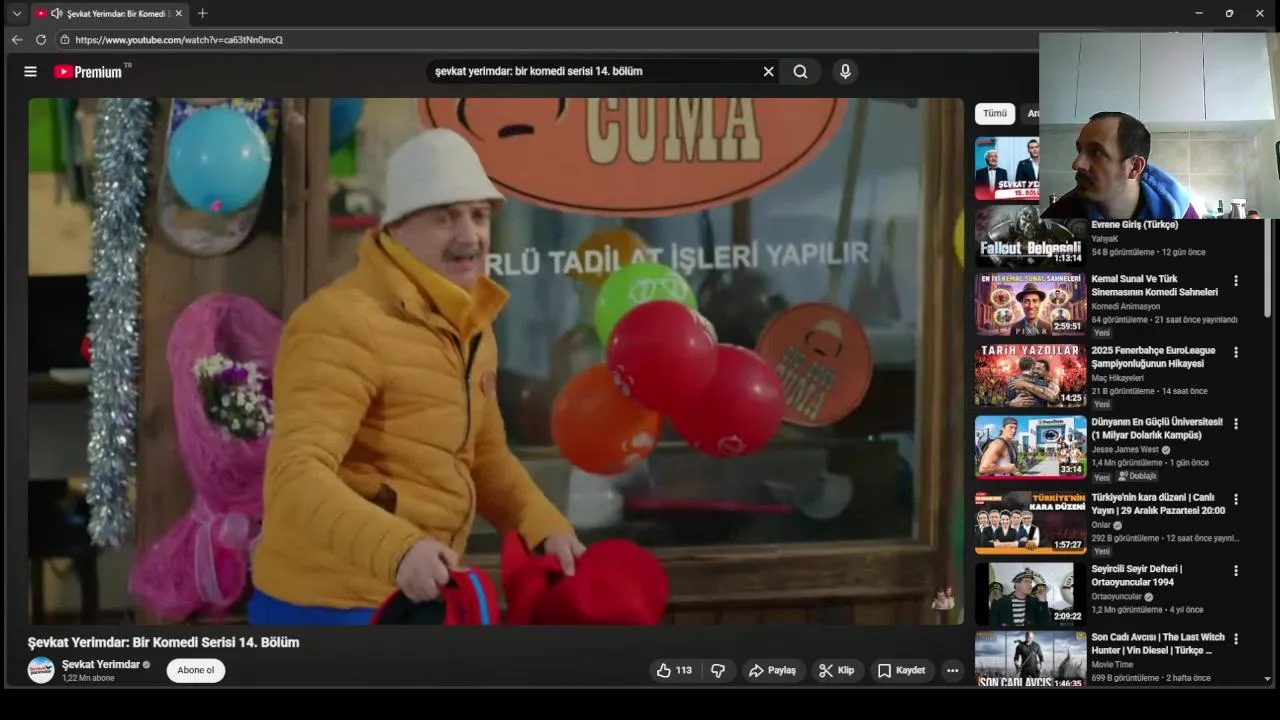Open the YouTube hamburger guide menu
Image resolution: width=1280 pixels, height=720 pixels.
30,71
